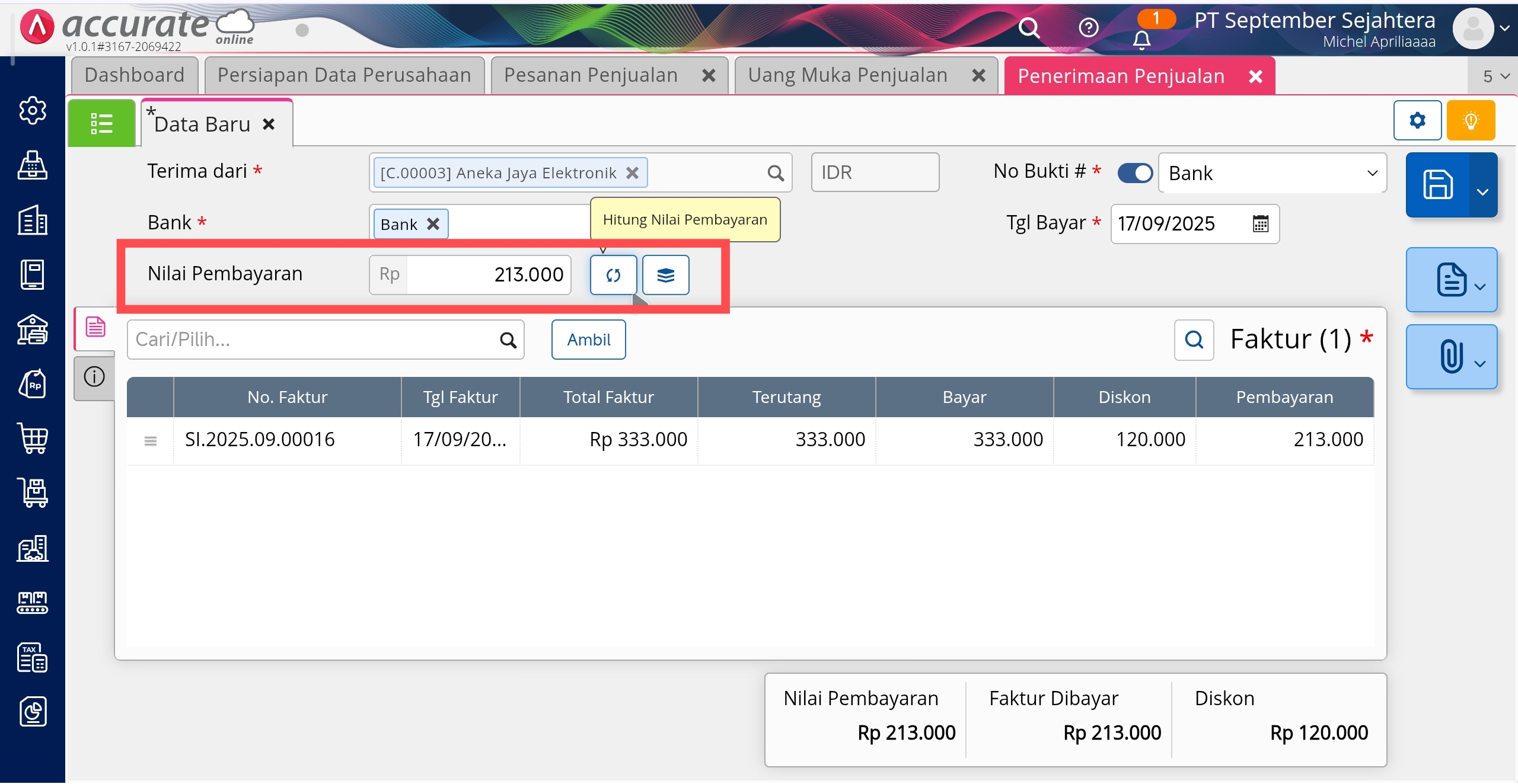The image size is (1518, 784).
Task: Open the Tgl Bayar calendar picker
Action: (x=1261, y=224)
